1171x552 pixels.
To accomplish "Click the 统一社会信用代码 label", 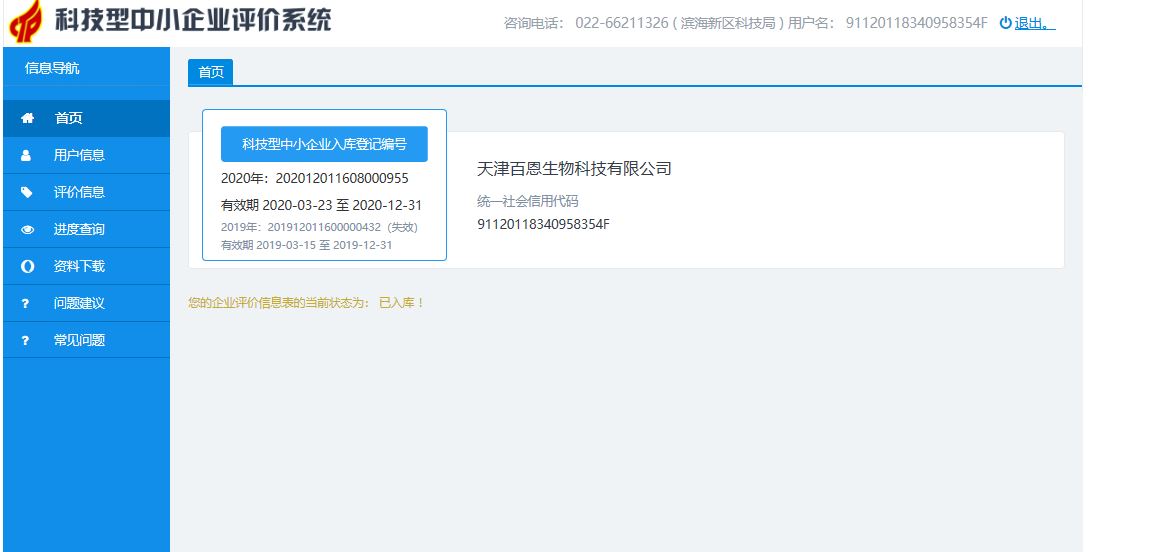I will pyautogui.click(x=528, y=201).
